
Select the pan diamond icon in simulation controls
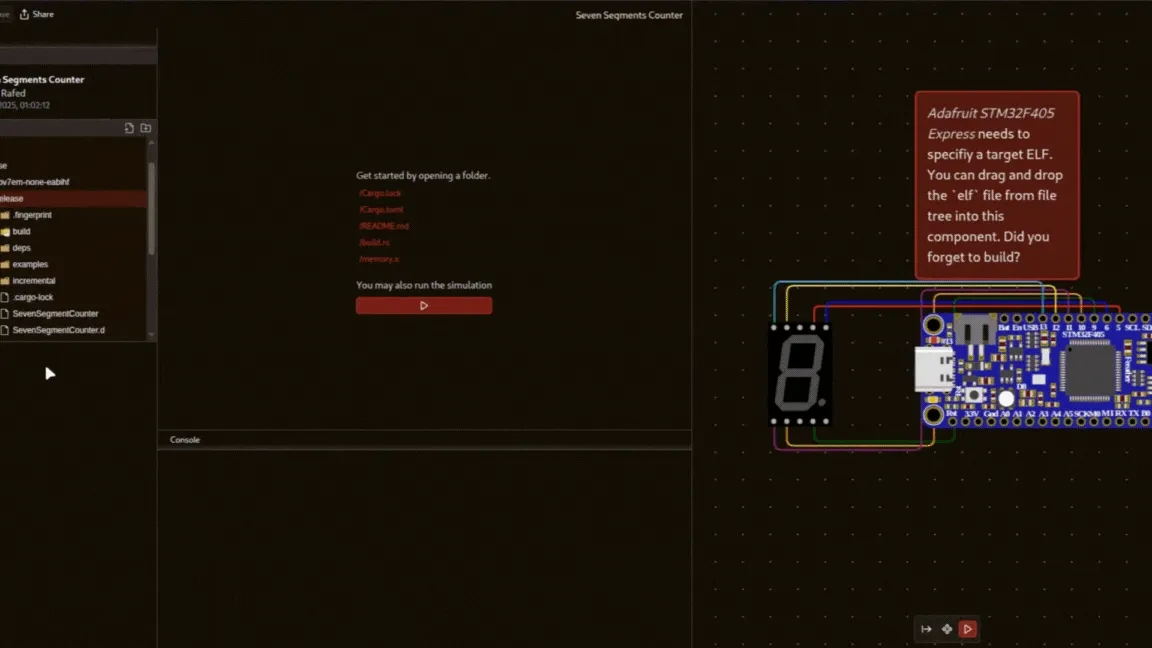click(946, 629)
